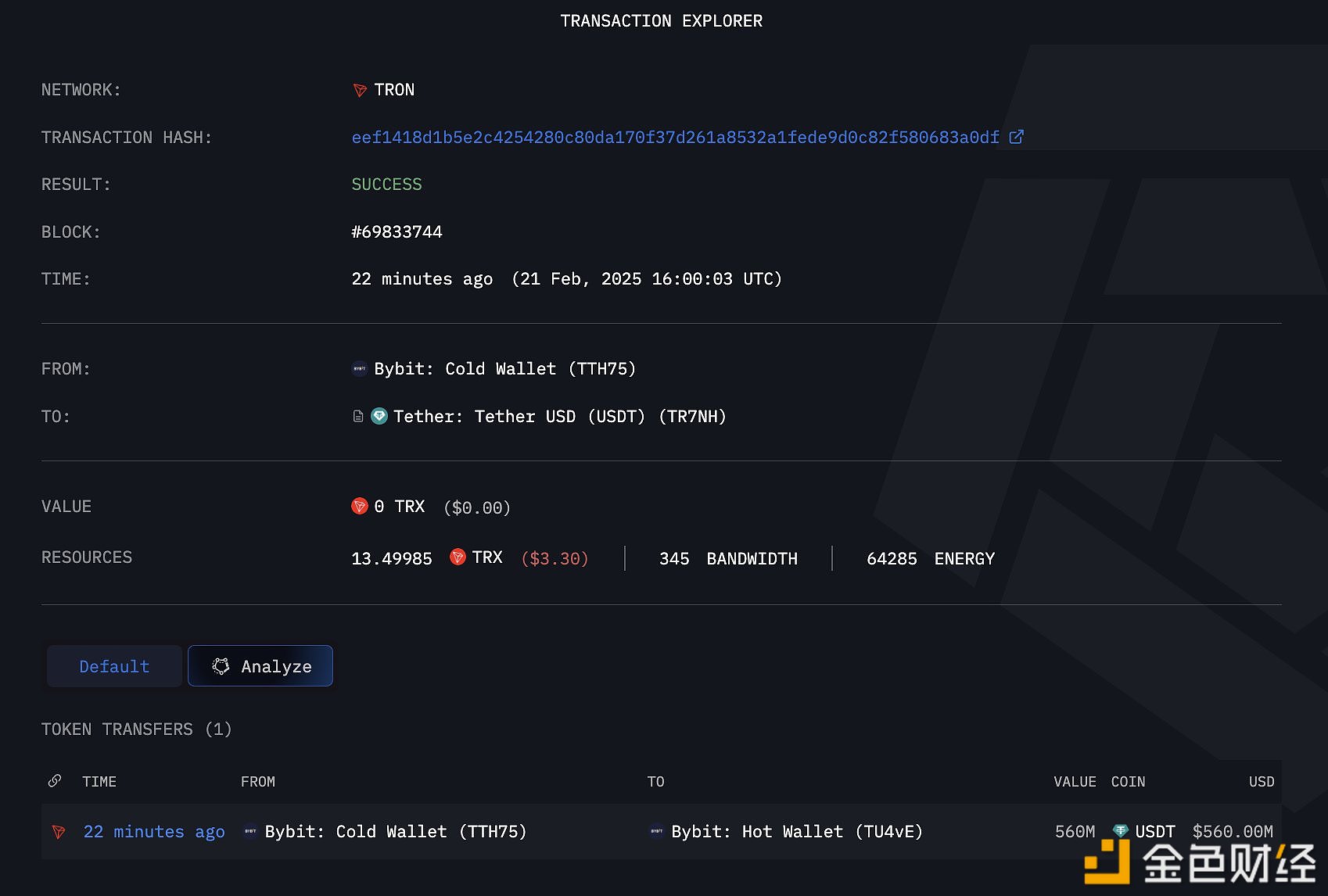The width and height of the screenshot is (1328, 896).
Task: Click the TRANSACTION EXPLORER title
Action: pyautogui.click(x=661, y=20)
